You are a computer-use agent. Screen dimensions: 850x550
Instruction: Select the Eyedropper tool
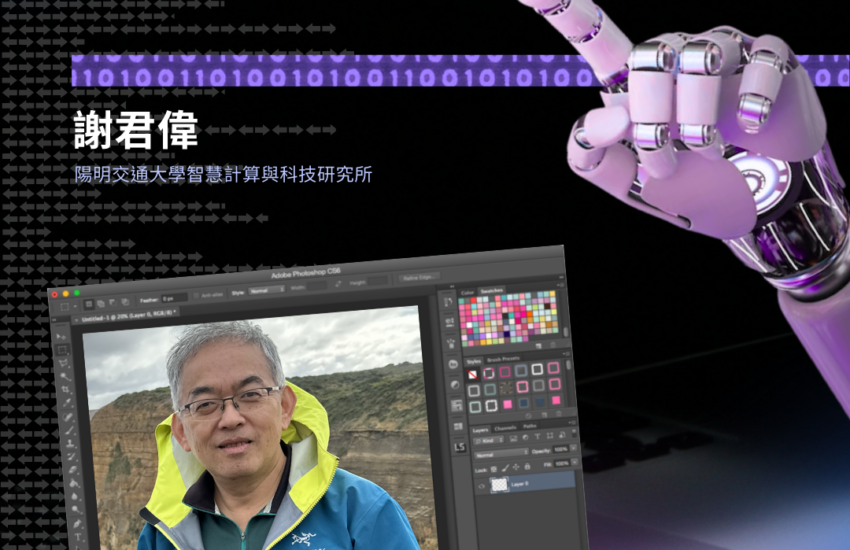tap(68, 403)
